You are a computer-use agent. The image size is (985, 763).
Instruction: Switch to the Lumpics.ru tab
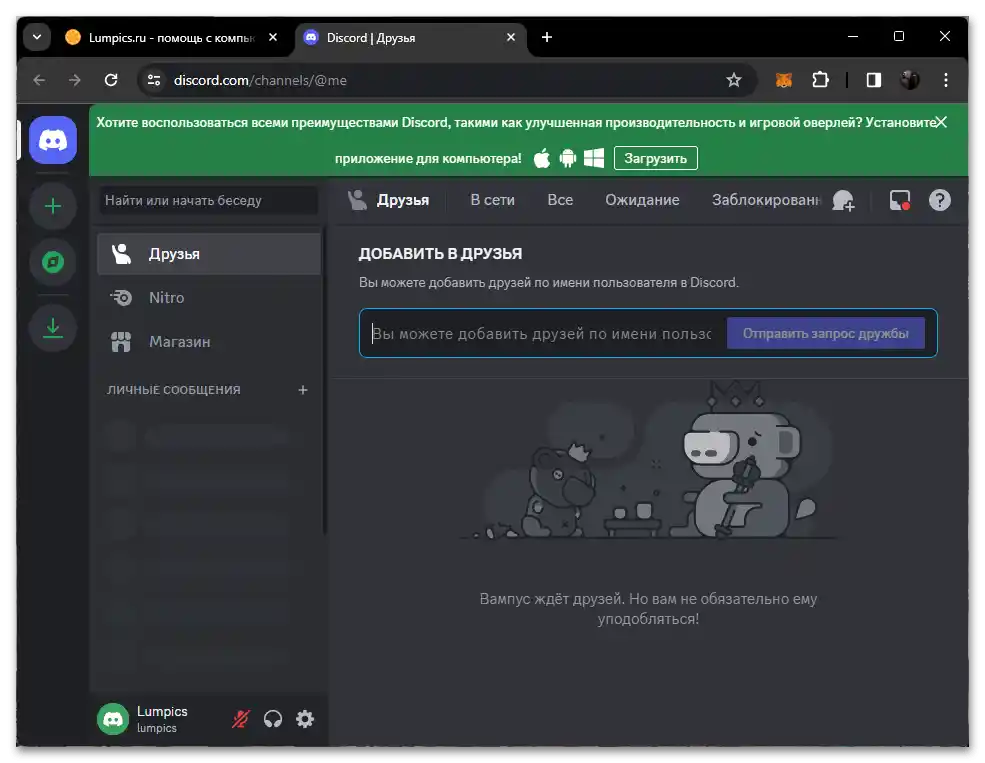coord(171,38)
